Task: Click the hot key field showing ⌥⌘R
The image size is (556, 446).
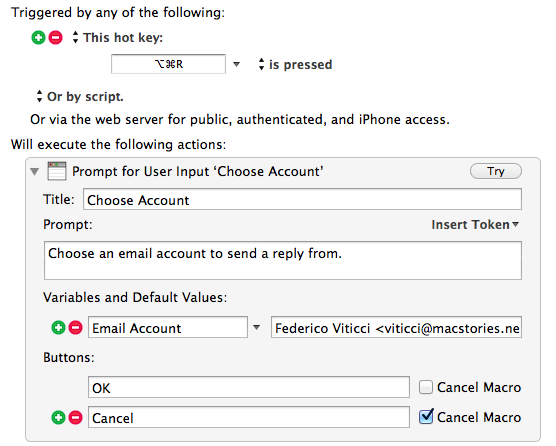Action: [x=168, y=64]
